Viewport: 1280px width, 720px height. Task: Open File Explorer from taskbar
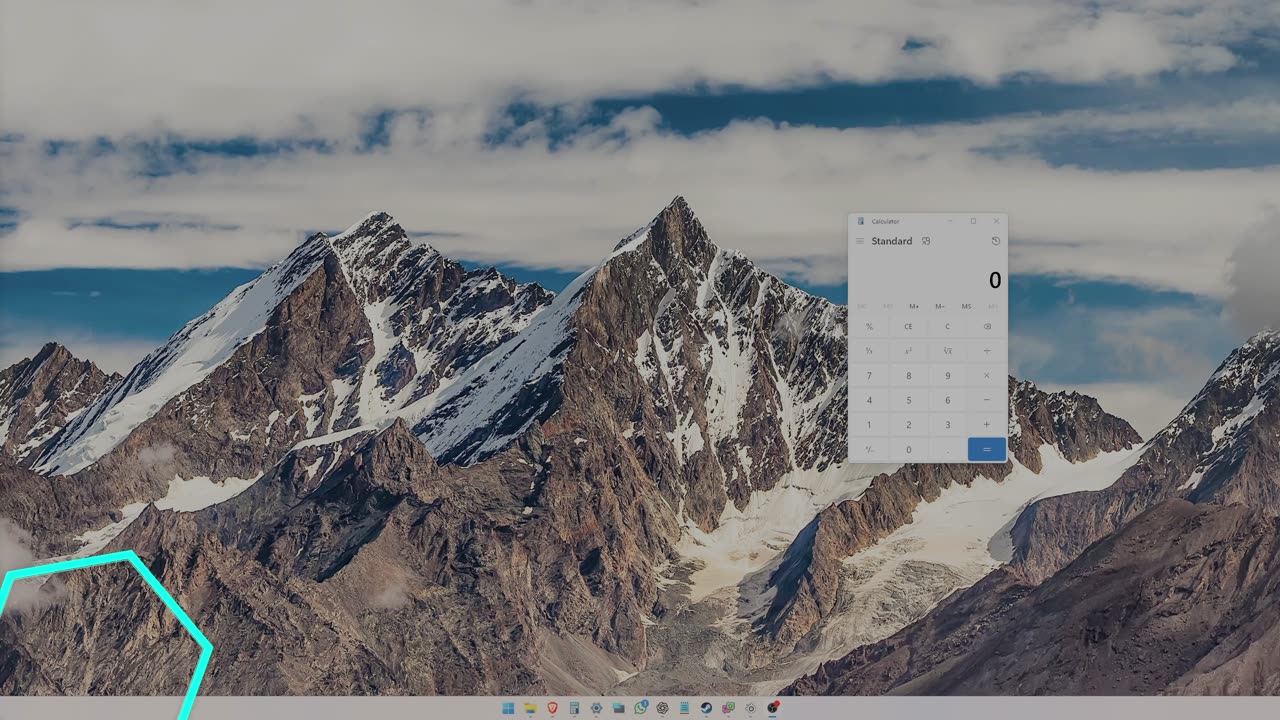(530, 708)
